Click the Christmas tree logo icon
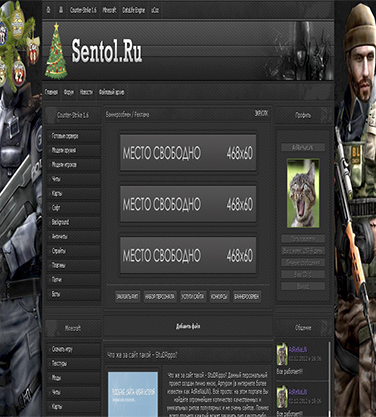Image resolution: width=376 pixels, height=417 pixels. click(56, 51)
